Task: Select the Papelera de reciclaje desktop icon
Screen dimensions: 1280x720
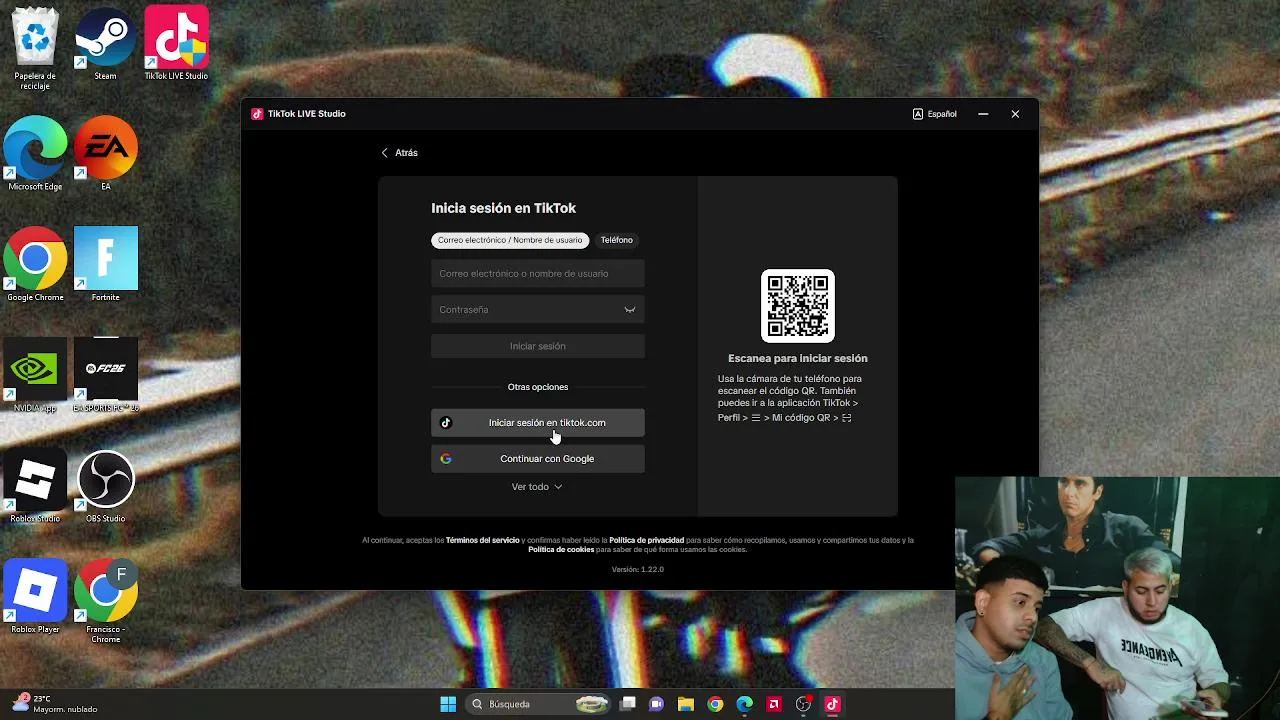Action: pyautogui.click(x=35, y=49)
